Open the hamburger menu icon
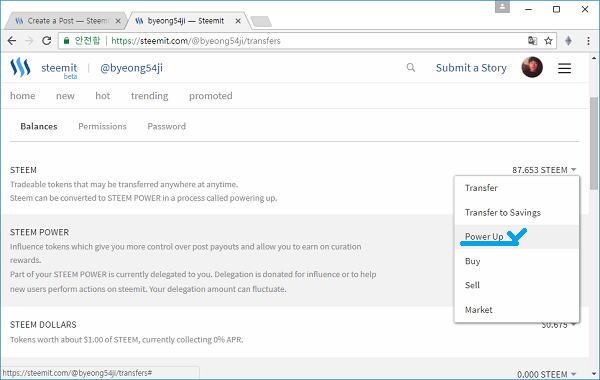 [564, 68]
